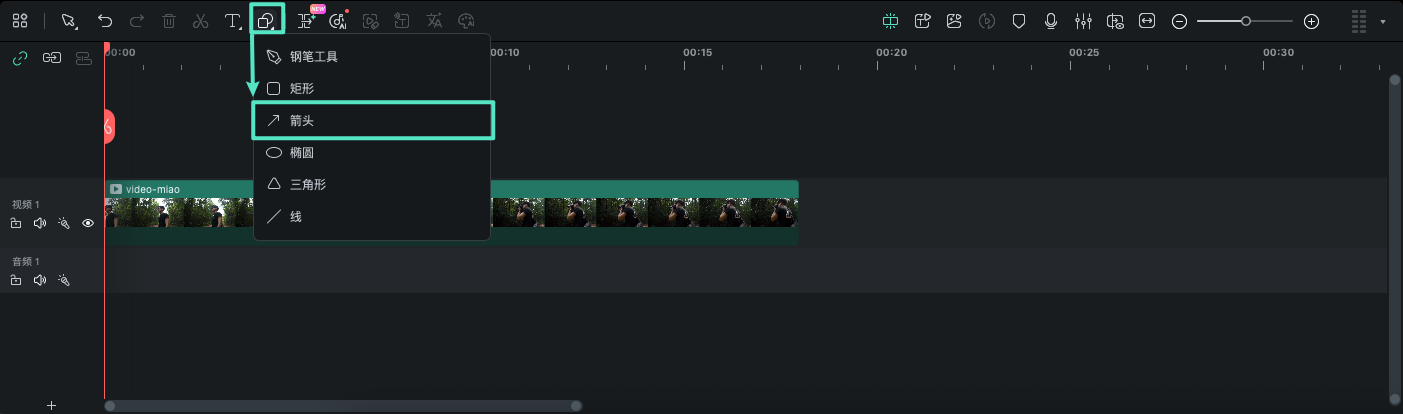Mute the 音频 1 track speaker
Viewport: 1403px width, 414px height.
40,281
